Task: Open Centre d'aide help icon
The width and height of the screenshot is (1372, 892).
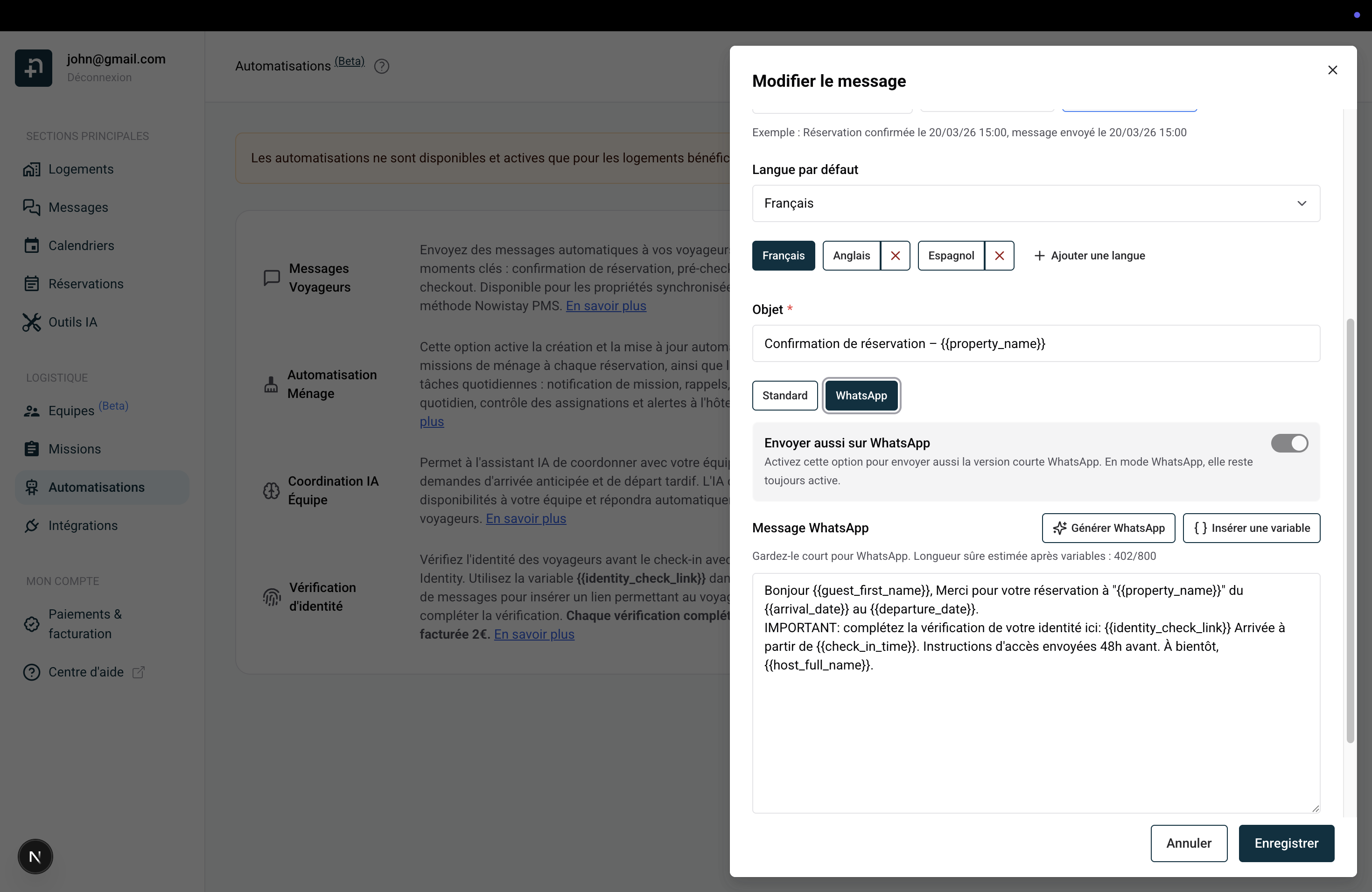Action: pyautogui.click(x=32, y=672)
